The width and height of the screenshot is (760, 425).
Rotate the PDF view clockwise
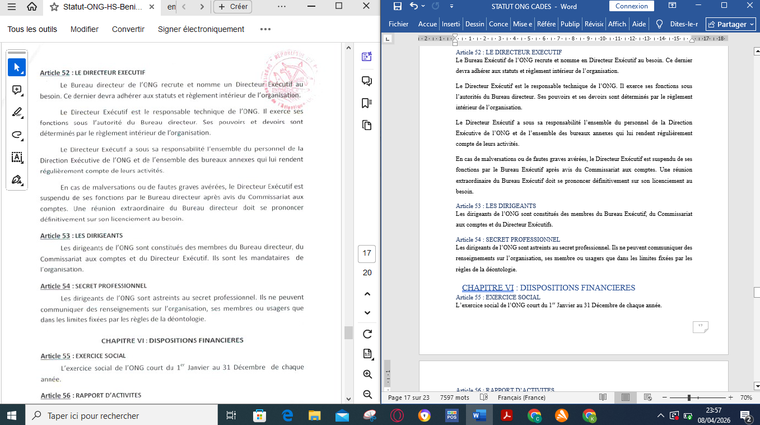367,334
